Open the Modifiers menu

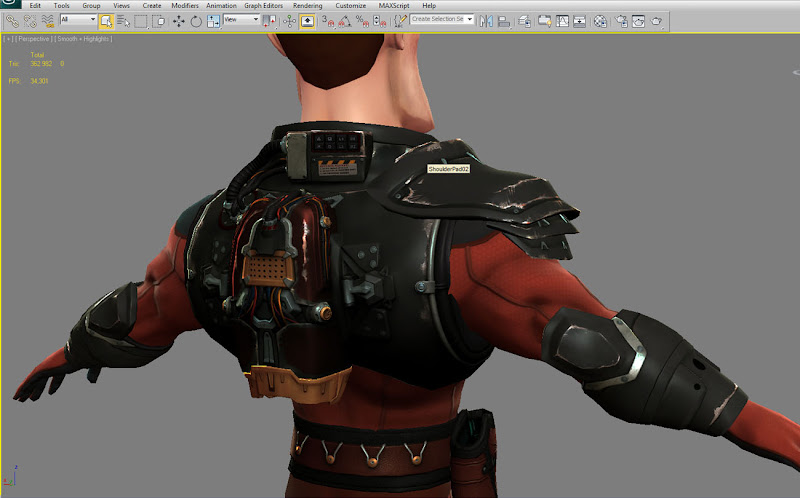click(x=185, y=6)
